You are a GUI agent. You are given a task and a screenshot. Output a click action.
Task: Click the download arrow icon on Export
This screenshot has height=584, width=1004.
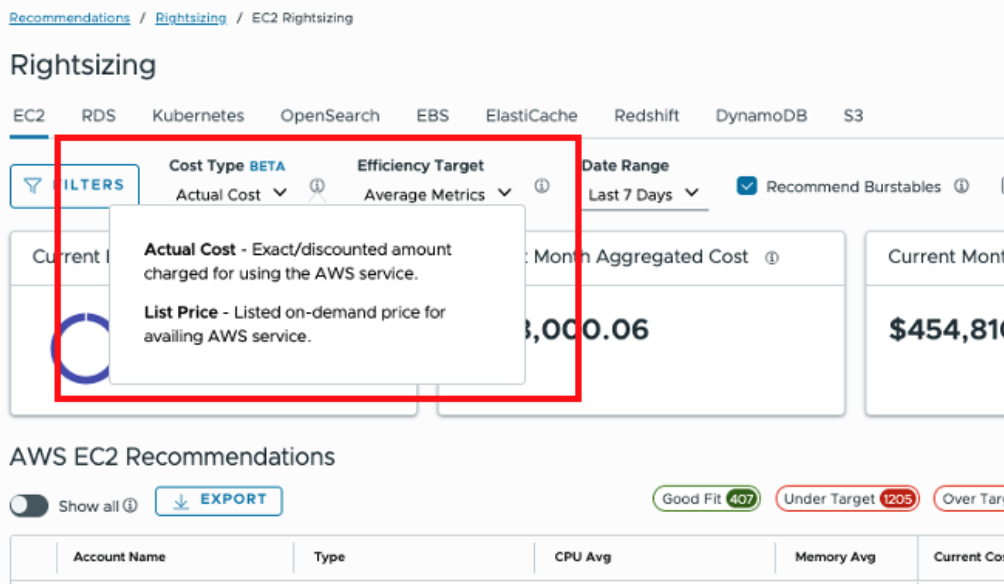click(x=181, y=501)
